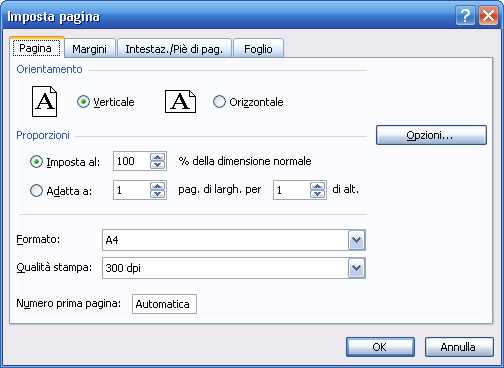Click the "% della dimensione normale" text
Viewport: 504px width, 368px height.
(245, 161)
